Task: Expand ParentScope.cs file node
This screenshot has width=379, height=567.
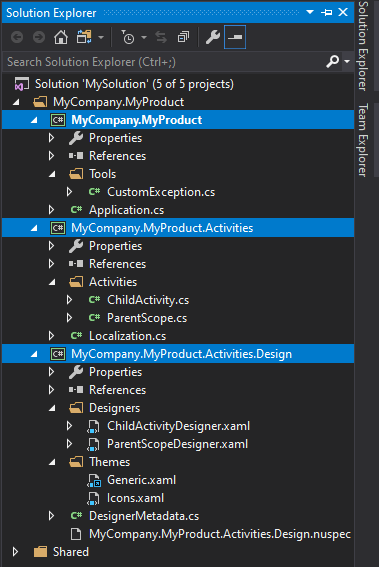Action: (x=69, y=318)
